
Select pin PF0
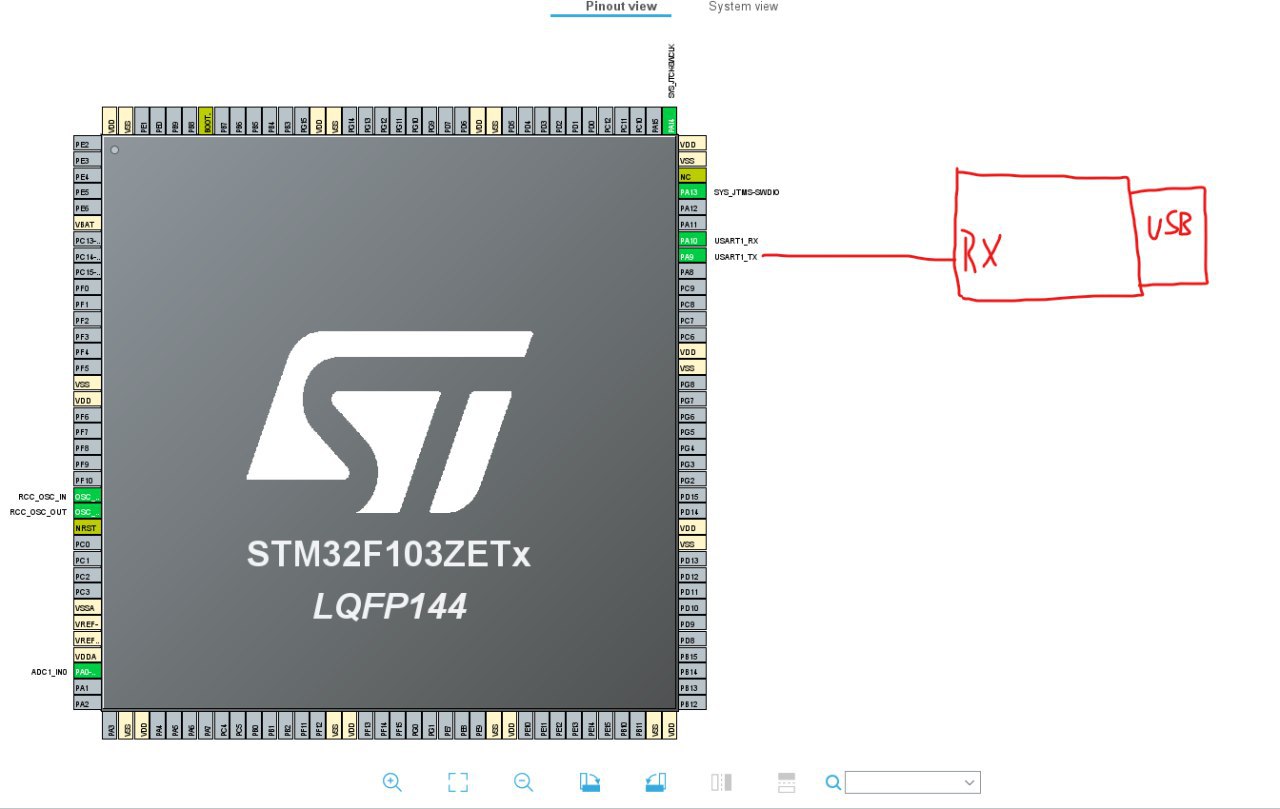pos(88,288)
